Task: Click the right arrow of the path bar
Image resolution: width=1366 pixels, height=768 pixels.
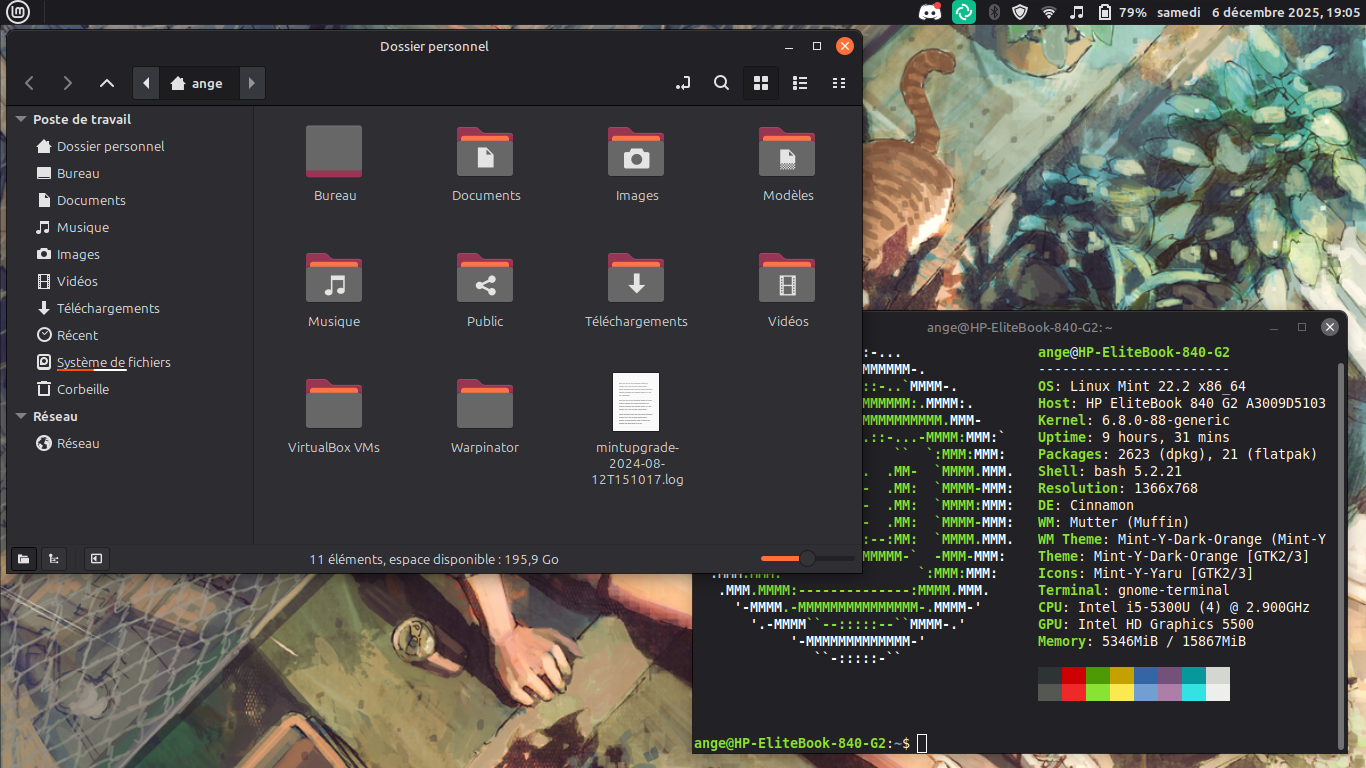Action: [x=252, y=83]
